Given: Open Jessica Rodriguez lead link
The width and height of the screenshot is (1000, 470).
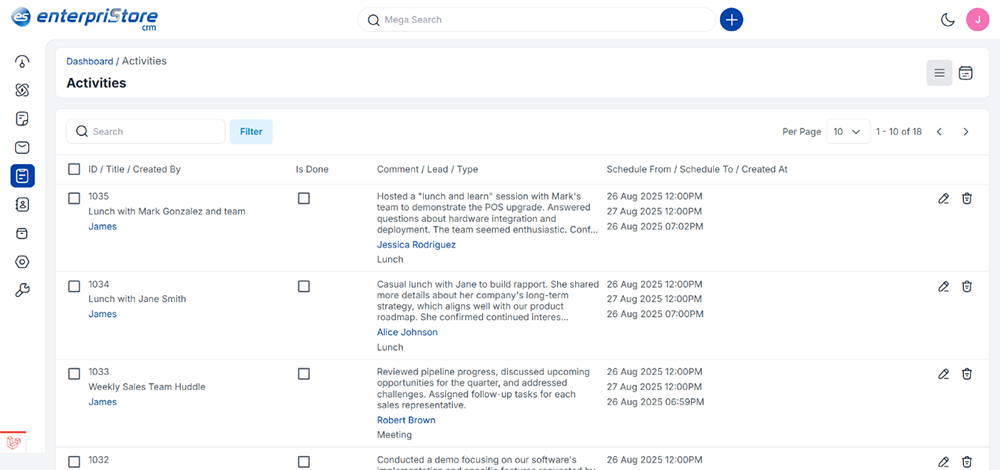Looking at the screenshot, I should point(416,244).
